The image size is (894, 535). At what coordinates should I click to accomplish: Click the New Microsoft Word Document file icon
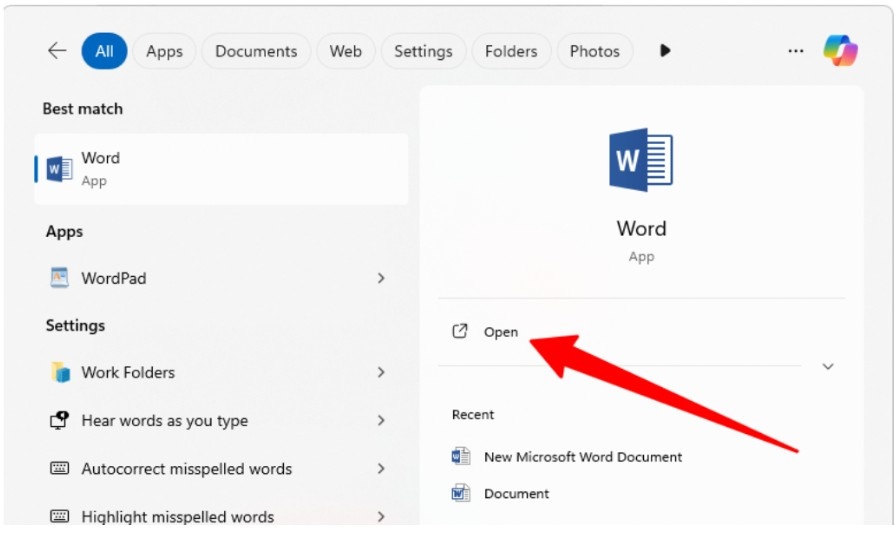pos(461,456)
